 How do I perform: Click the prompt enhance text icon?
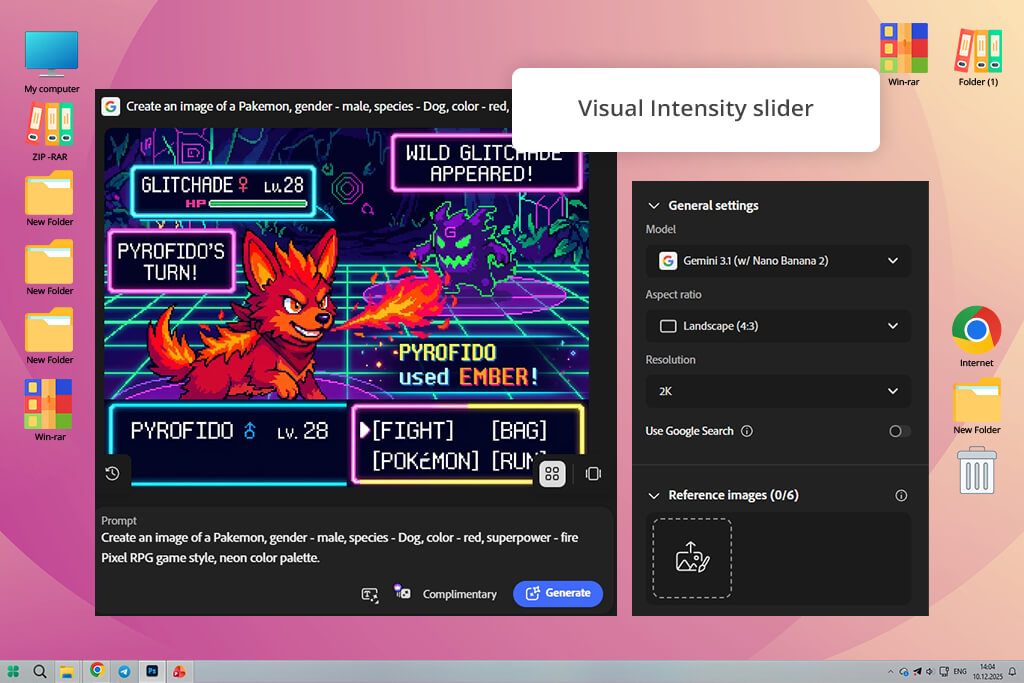pyautogui.click(x=370, y=594)
